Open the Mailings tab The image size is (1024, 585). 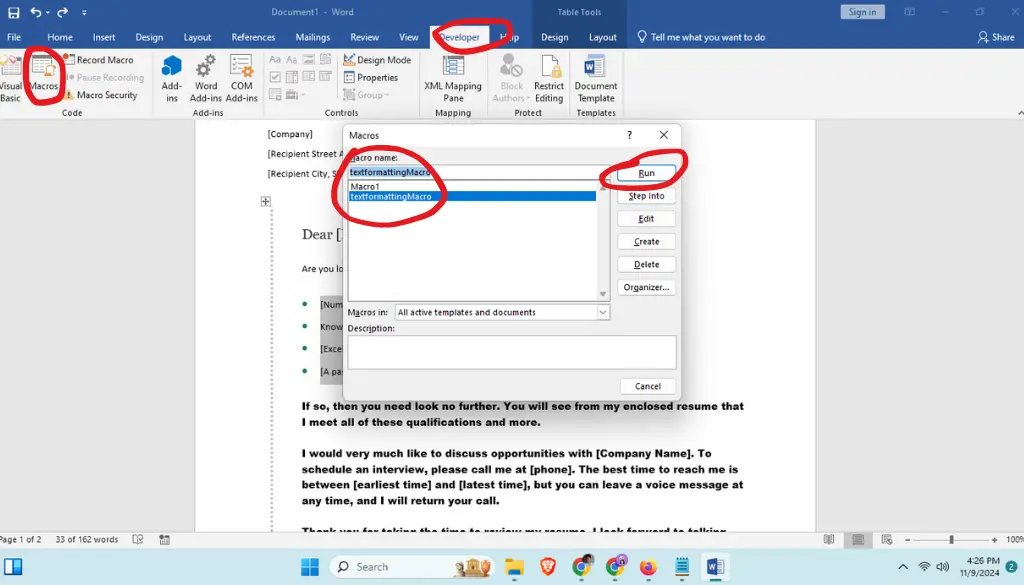[x=313, y=37]
